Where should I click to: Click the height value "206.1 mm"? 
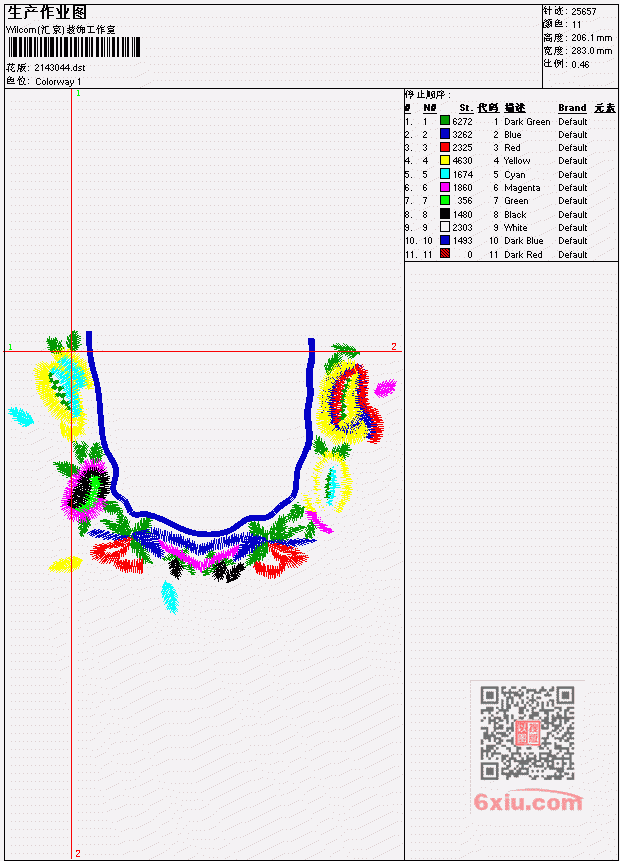[591, 38]
